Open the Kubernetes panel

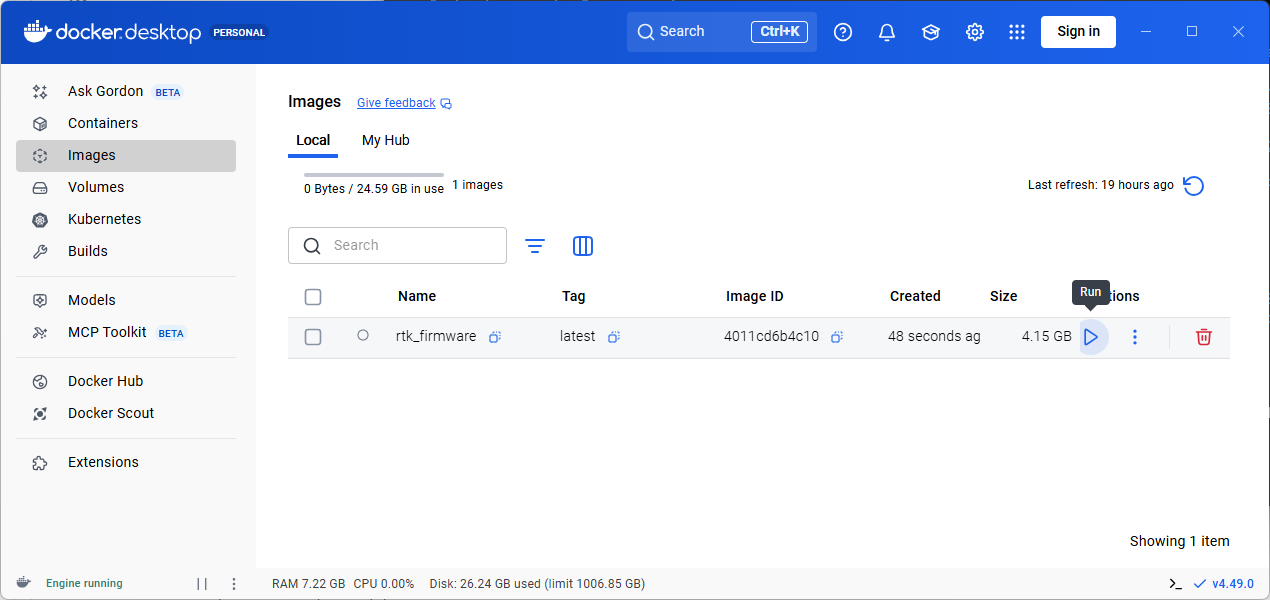click(x=104, y=219)
